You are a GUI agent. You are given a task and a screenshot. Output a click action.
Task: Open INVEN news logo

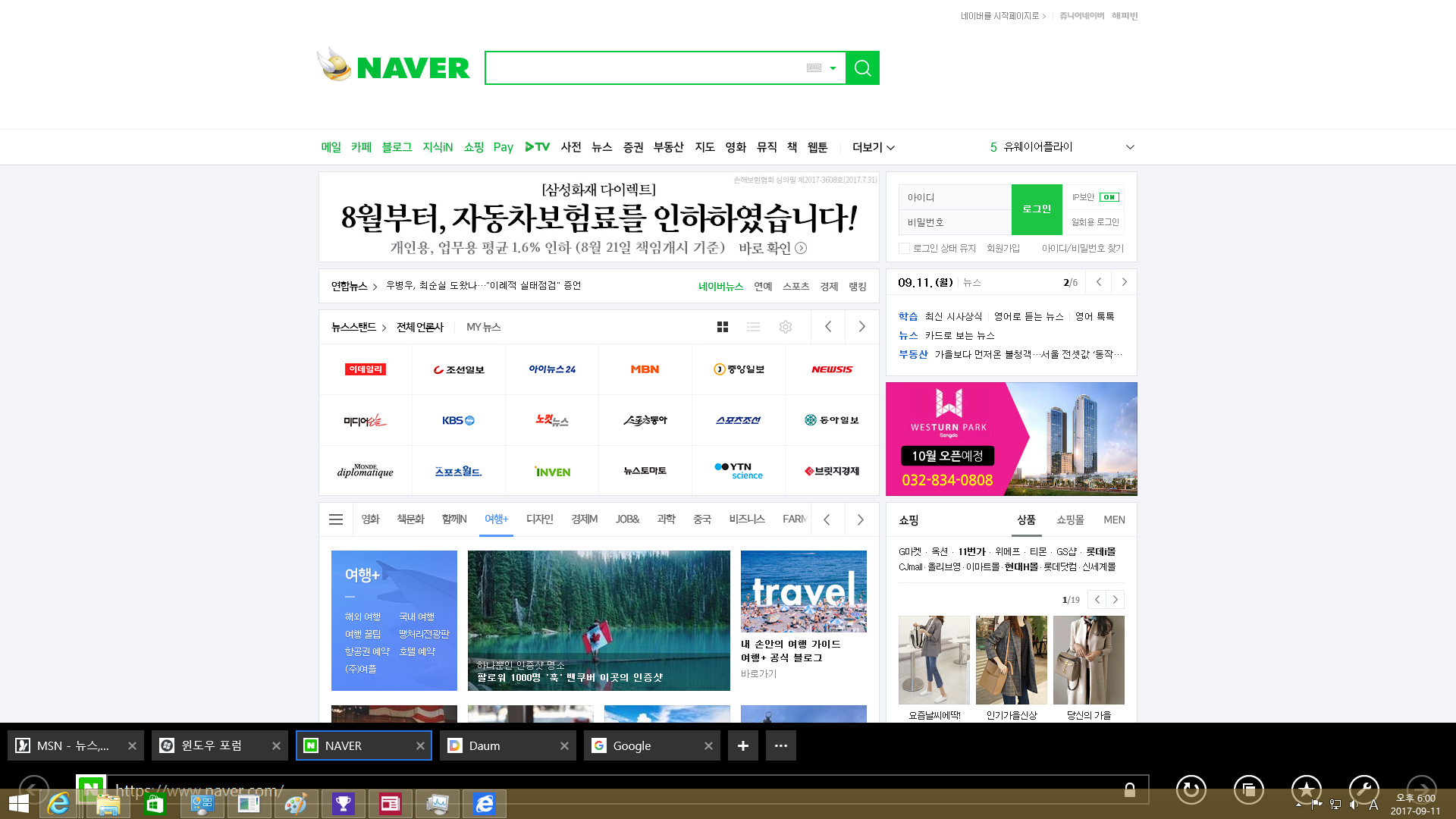click(x=552, y=471)
